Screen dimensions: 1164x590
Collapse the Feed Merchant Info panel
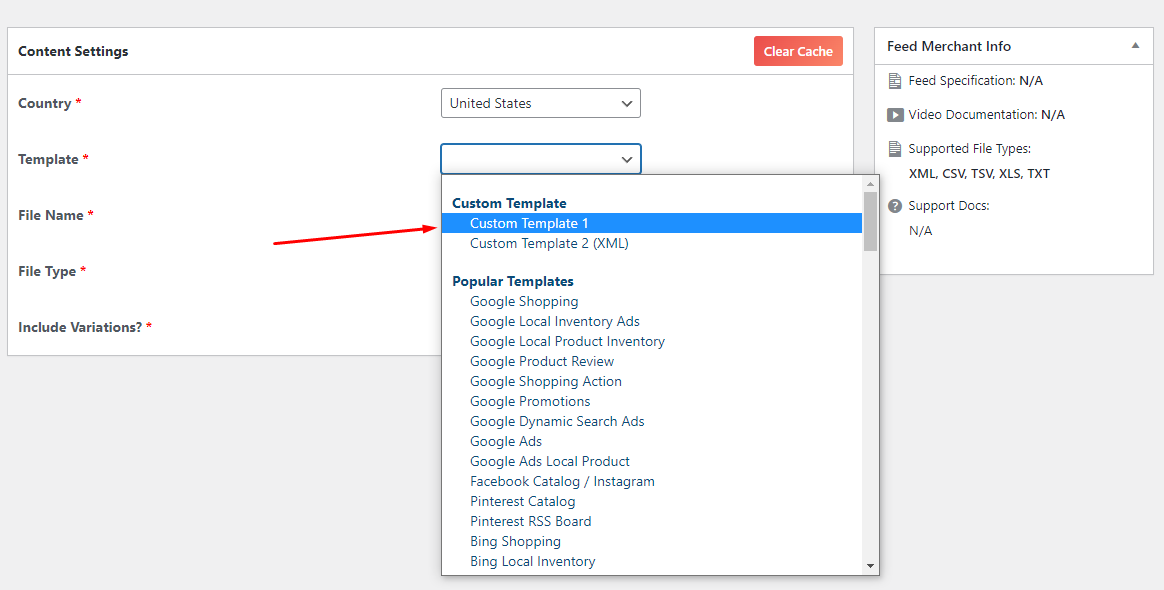coord(1135,46)
